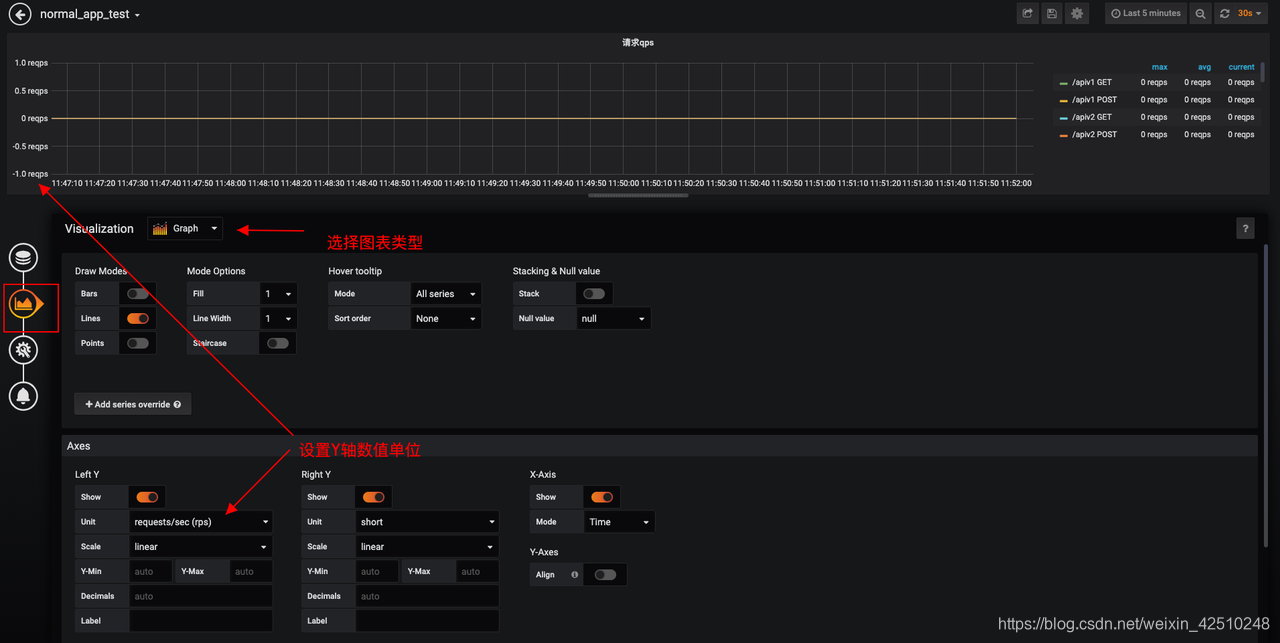This screenshot has width=1280, height=643.
Task: Save the dashboard with the disk icon
Action: click(1052, 14)
